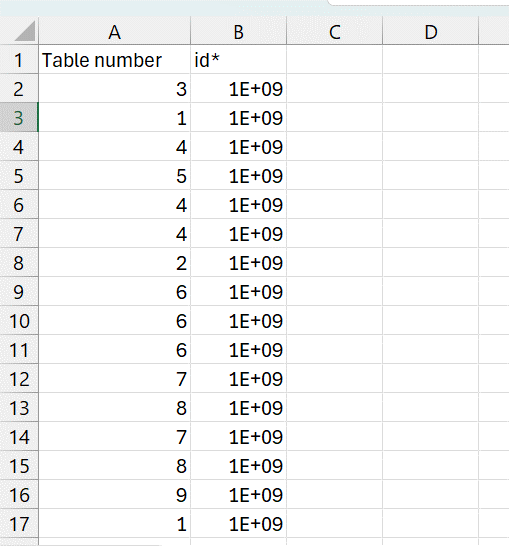The width and height of the screenshot is (509, 546).
Task: Click cell A8 containing 2
Action: [x=115, y=263]
